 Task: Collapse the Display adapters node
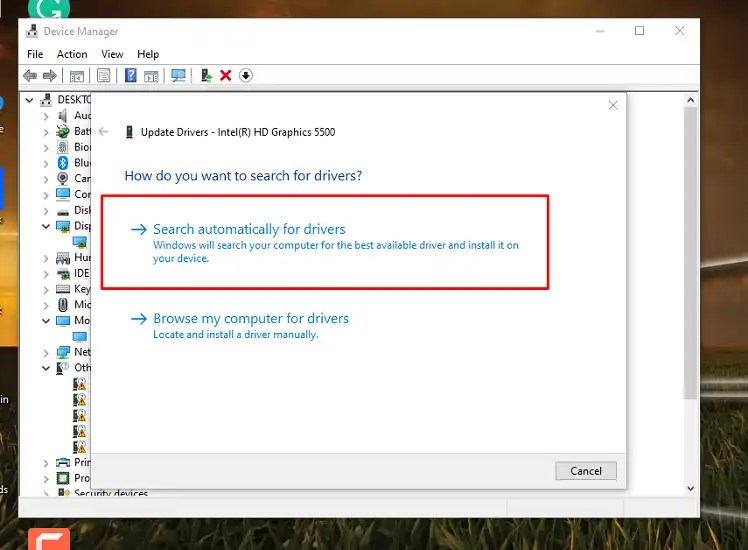click(46, 226)
